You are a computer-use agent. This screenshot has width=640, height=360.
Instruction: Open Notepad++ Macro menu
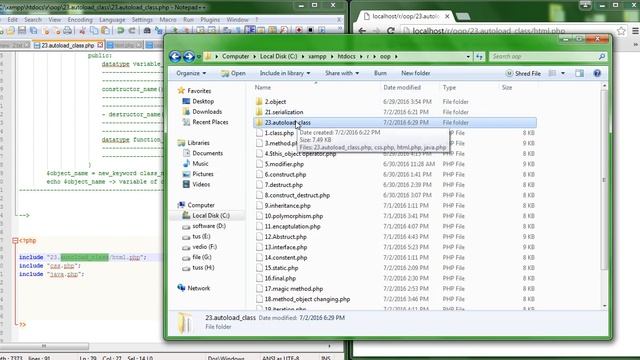[168, 20]
